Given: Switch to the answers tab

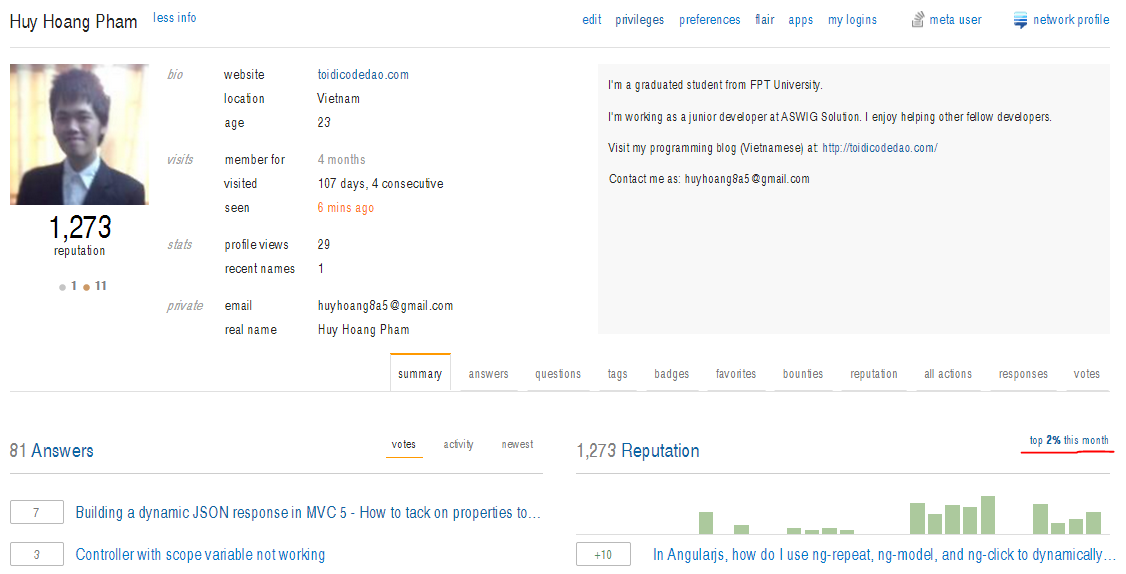Looking at the screenshot, I should [488, 374].
